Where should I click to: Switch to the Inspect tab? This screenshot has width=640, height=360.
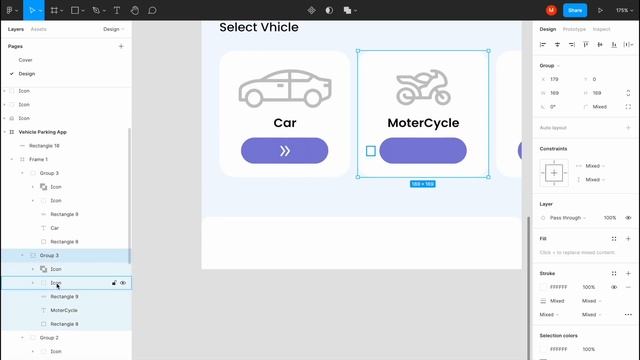(601, 29)
